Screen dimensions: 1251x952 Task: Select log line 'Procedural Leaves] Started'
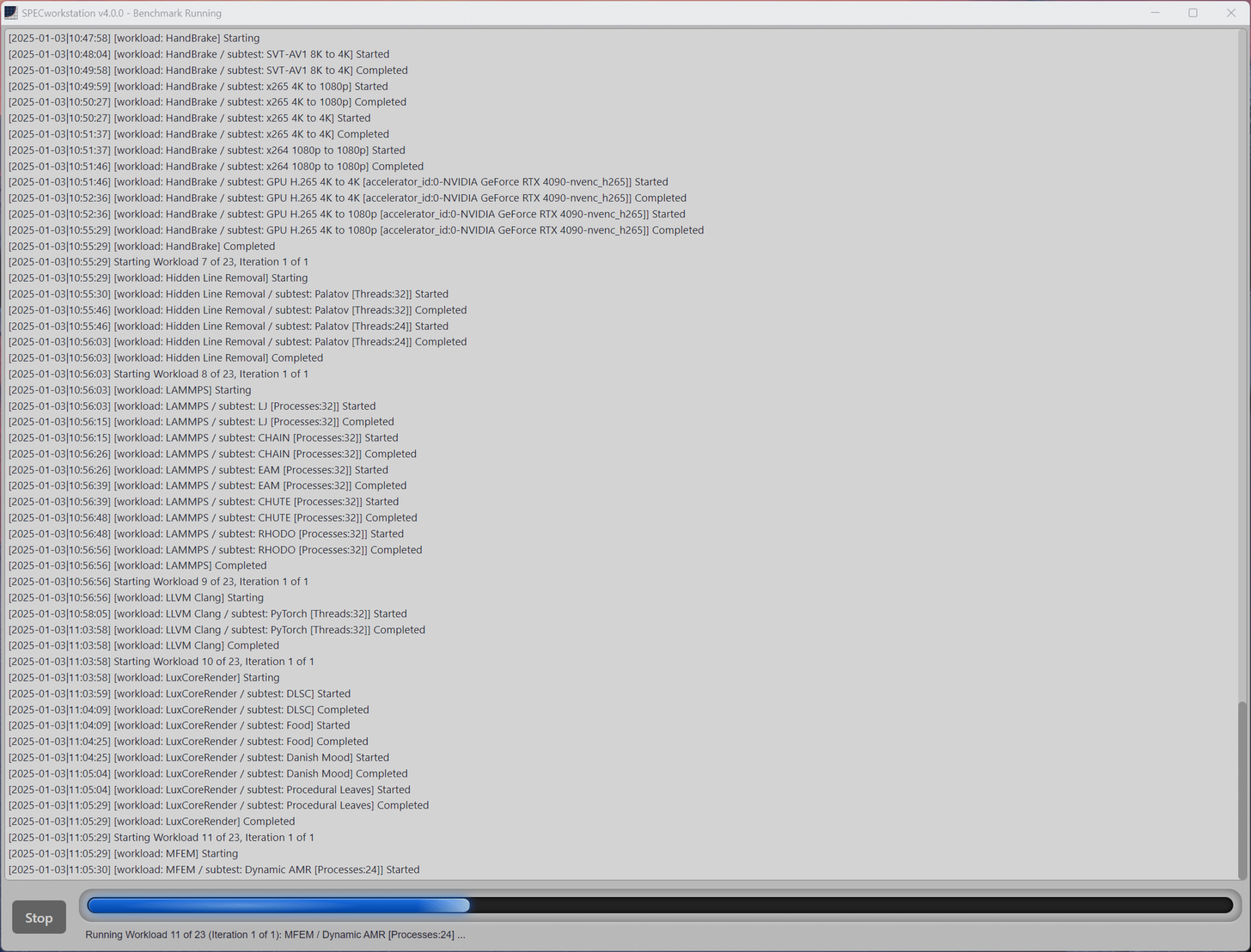210,790
